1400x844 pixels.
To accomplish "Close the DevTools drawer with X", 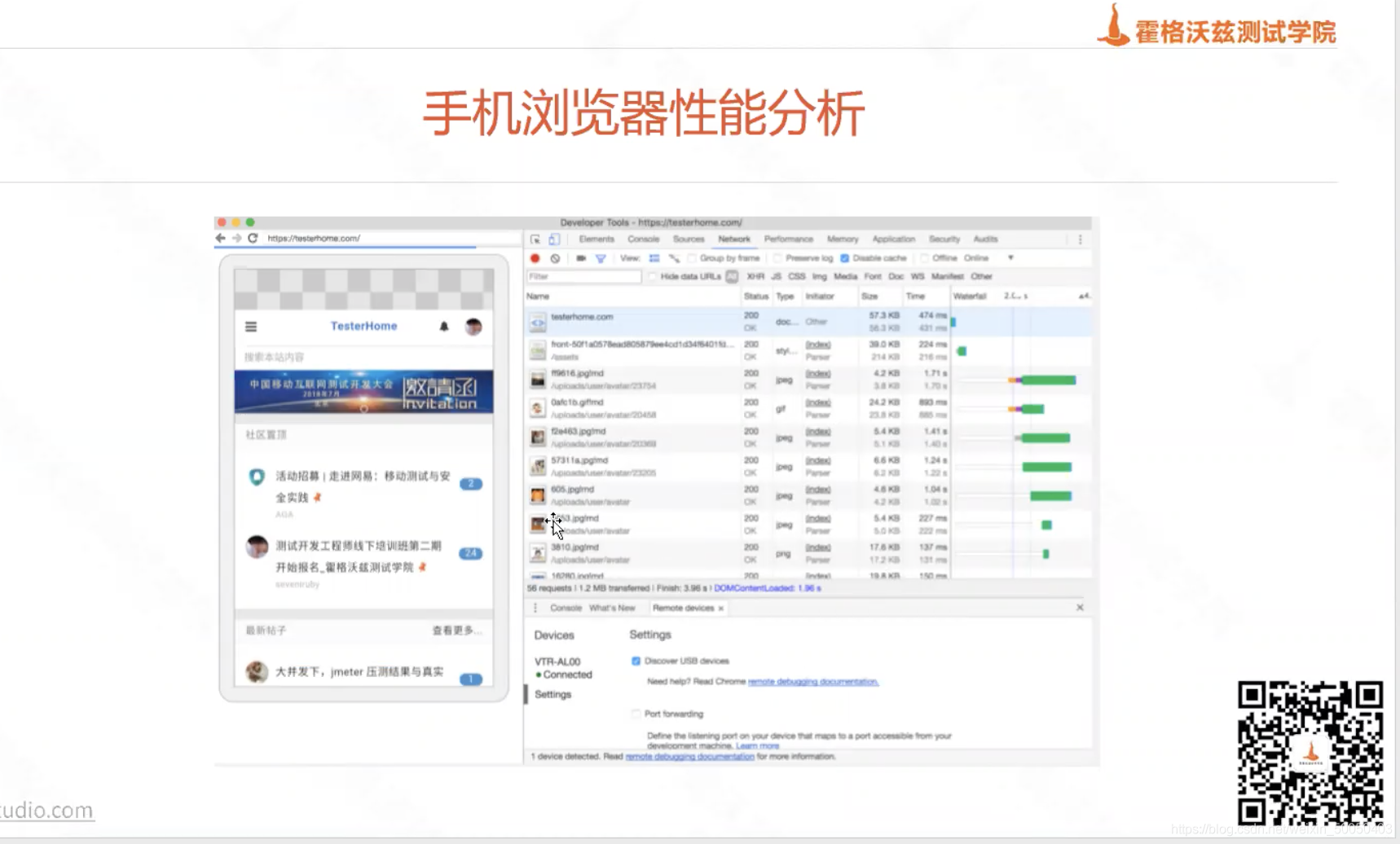I will 1080,608.
